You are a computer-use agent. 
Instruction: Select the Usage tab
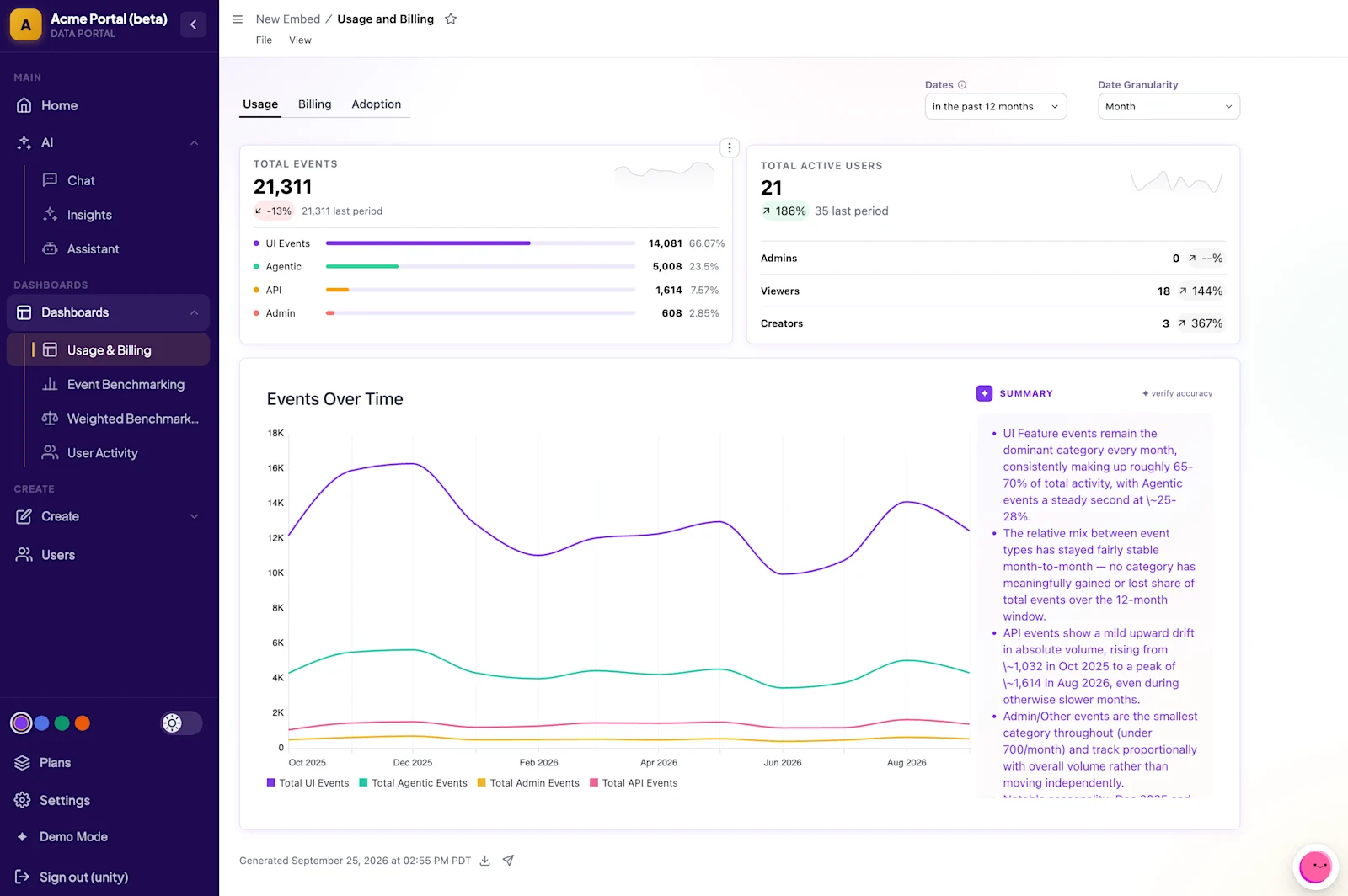click(x=260, y=104)
